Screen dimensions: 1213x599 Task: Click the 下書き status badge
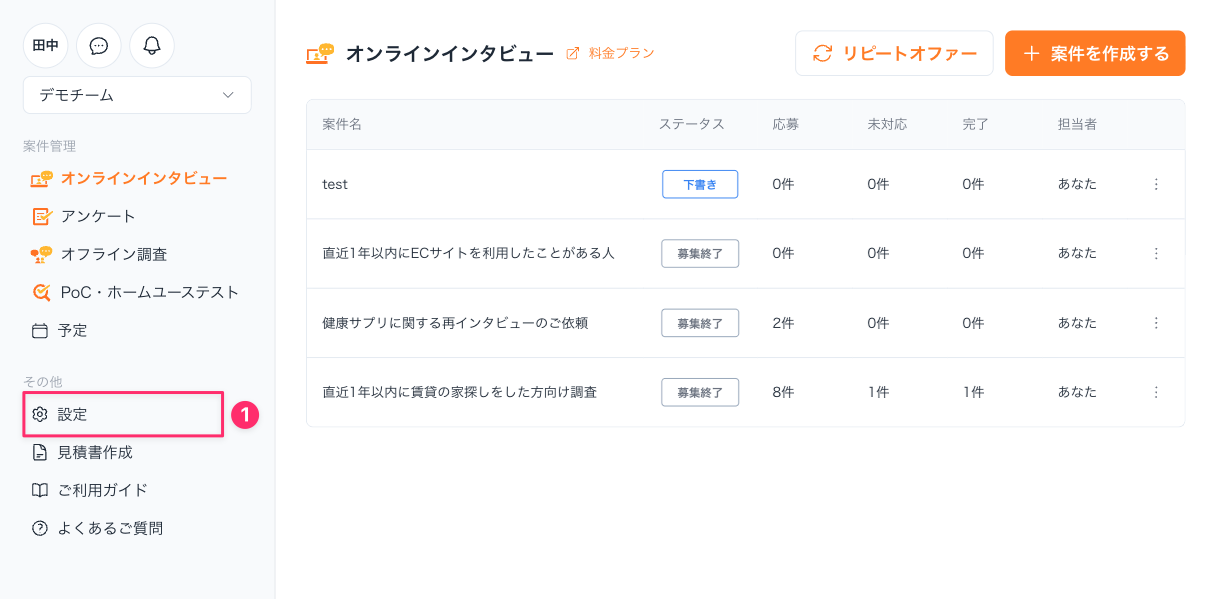[700, 184]
